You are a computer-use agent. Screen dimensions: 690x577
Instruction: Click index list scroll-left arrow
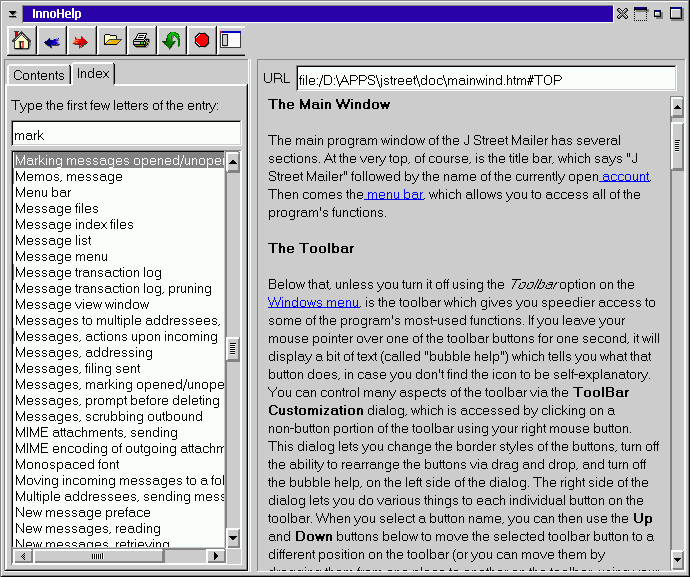(23, 556)
